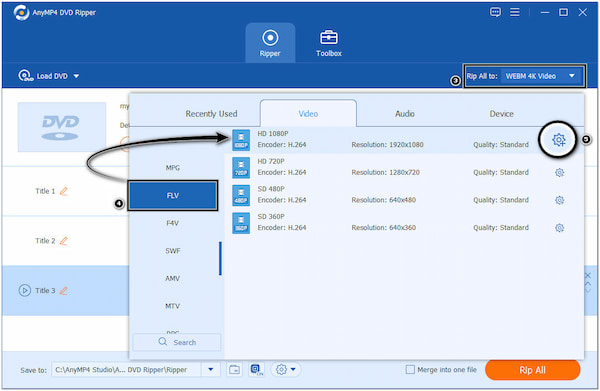Screen dimensions: 600x391
Task: Open the Ripper tab
Action: click(x=270, y=43)
